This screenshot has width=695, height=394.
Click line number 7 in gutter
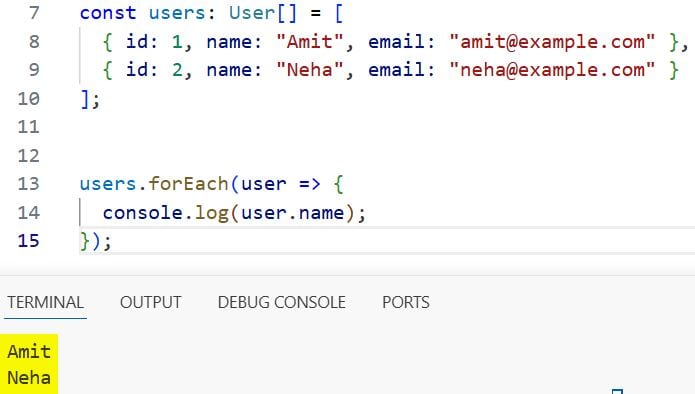(34, 13)
